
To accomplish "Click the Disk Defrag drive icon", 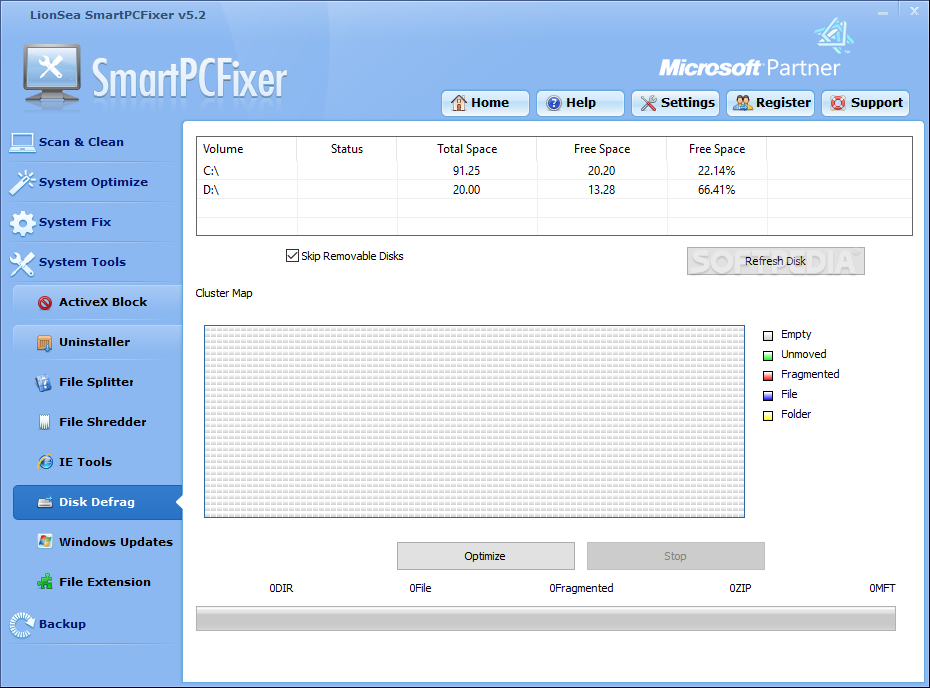I will pos(45,502).
